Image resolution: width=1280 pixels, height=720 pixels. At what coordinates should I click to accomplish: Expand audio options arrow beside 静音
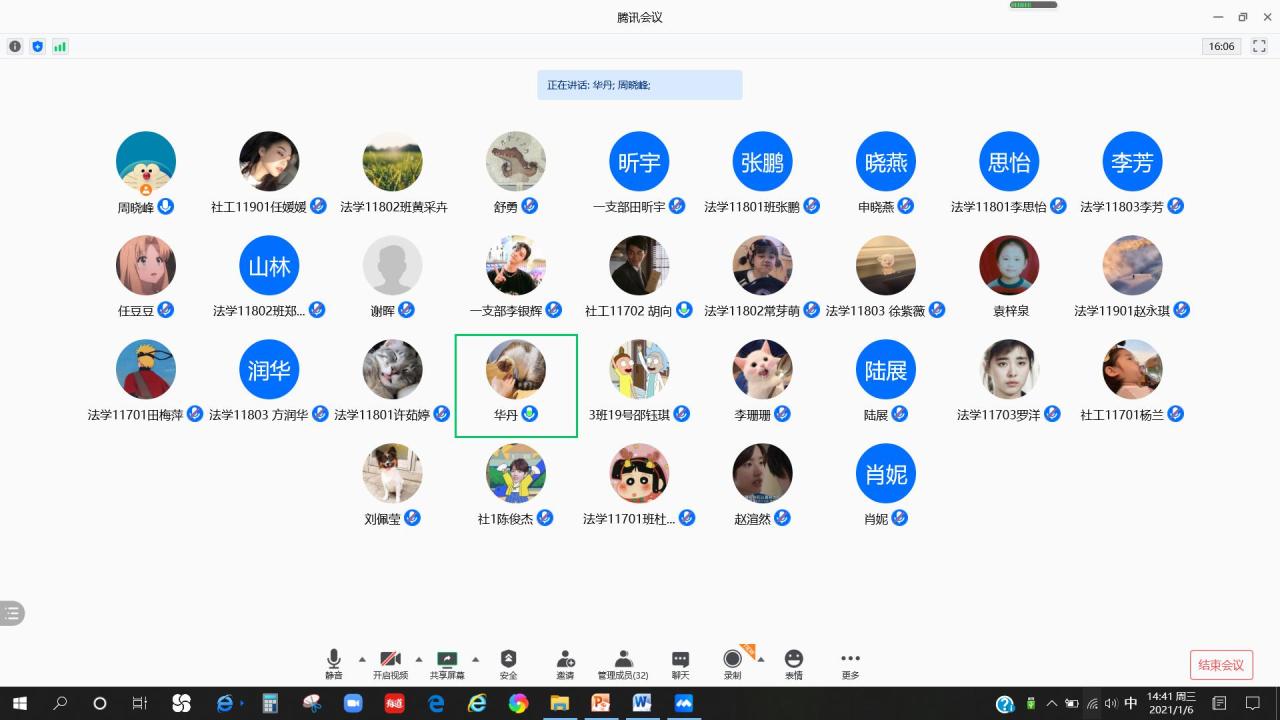point(362,659)
